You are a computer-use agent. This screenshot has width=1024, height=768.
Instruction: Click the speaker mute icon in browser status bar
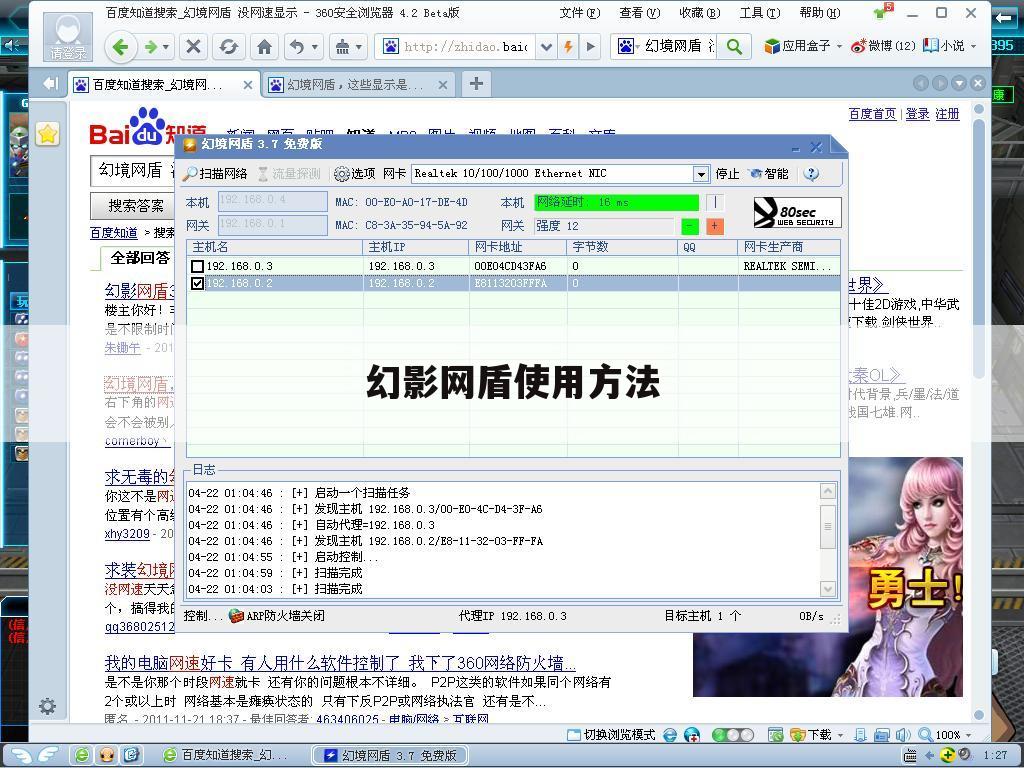coord(904,735)
